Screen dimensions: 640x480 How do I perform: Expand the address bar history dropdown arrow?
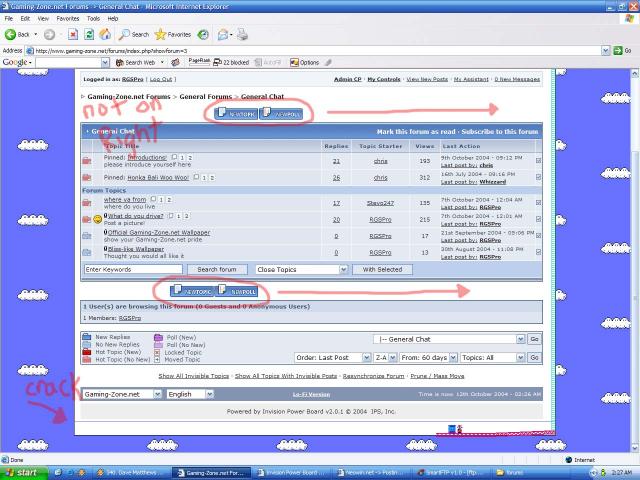click(606, 51)
